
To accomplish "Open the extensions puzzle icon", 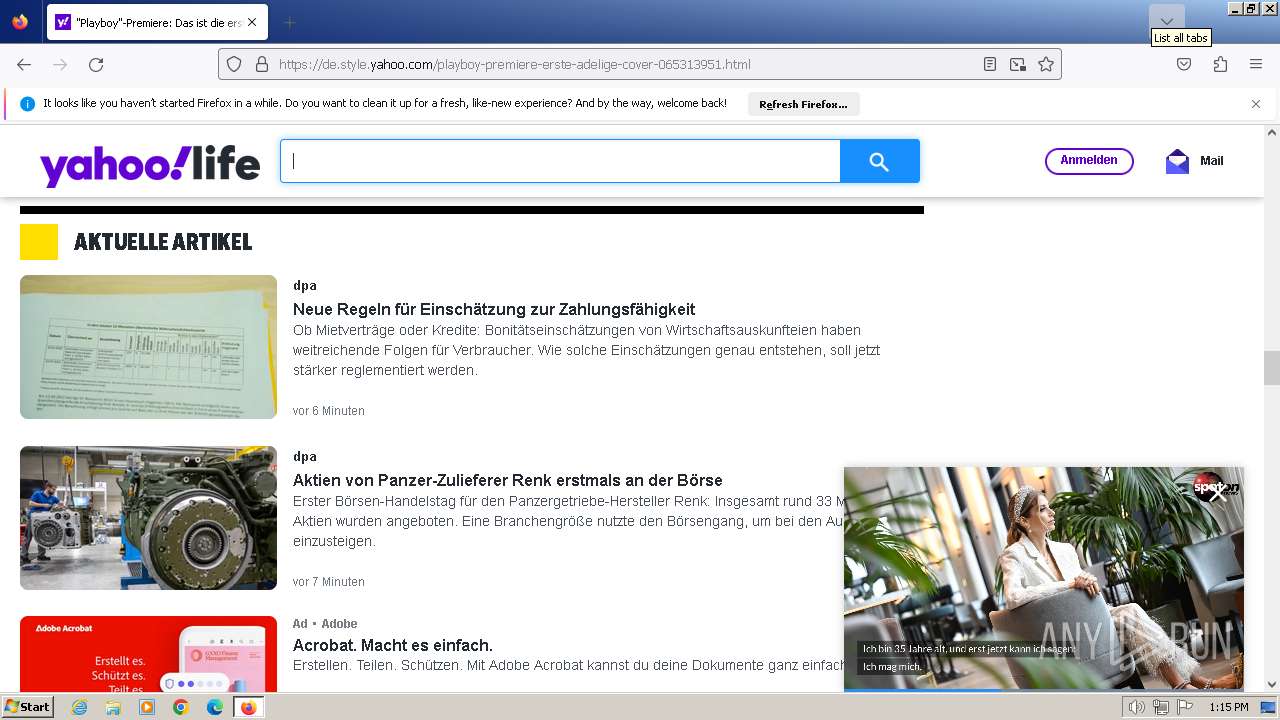I will coord(1220,64).
